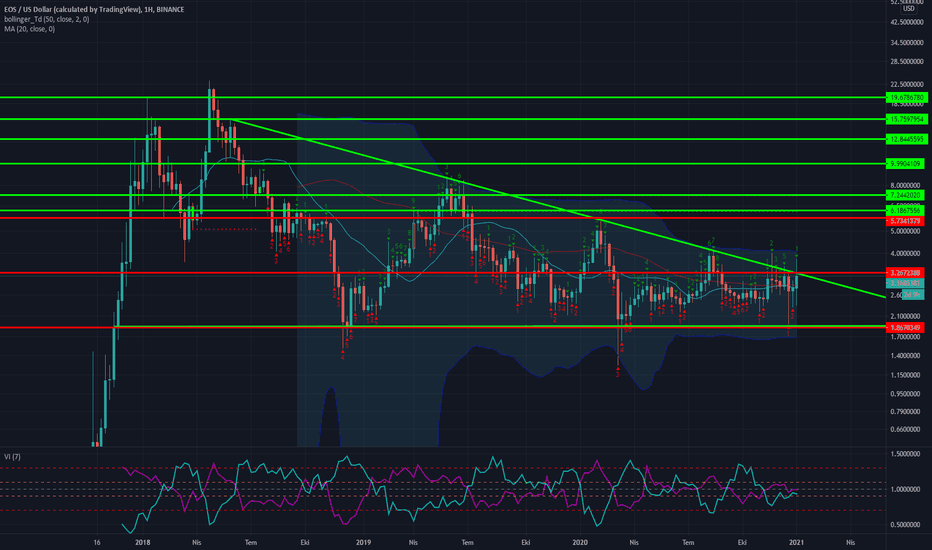Select the red horizontal line at 1.8670349
This screenshot has width=932, height=550.
pyautogui.click(x=443, y=328)
